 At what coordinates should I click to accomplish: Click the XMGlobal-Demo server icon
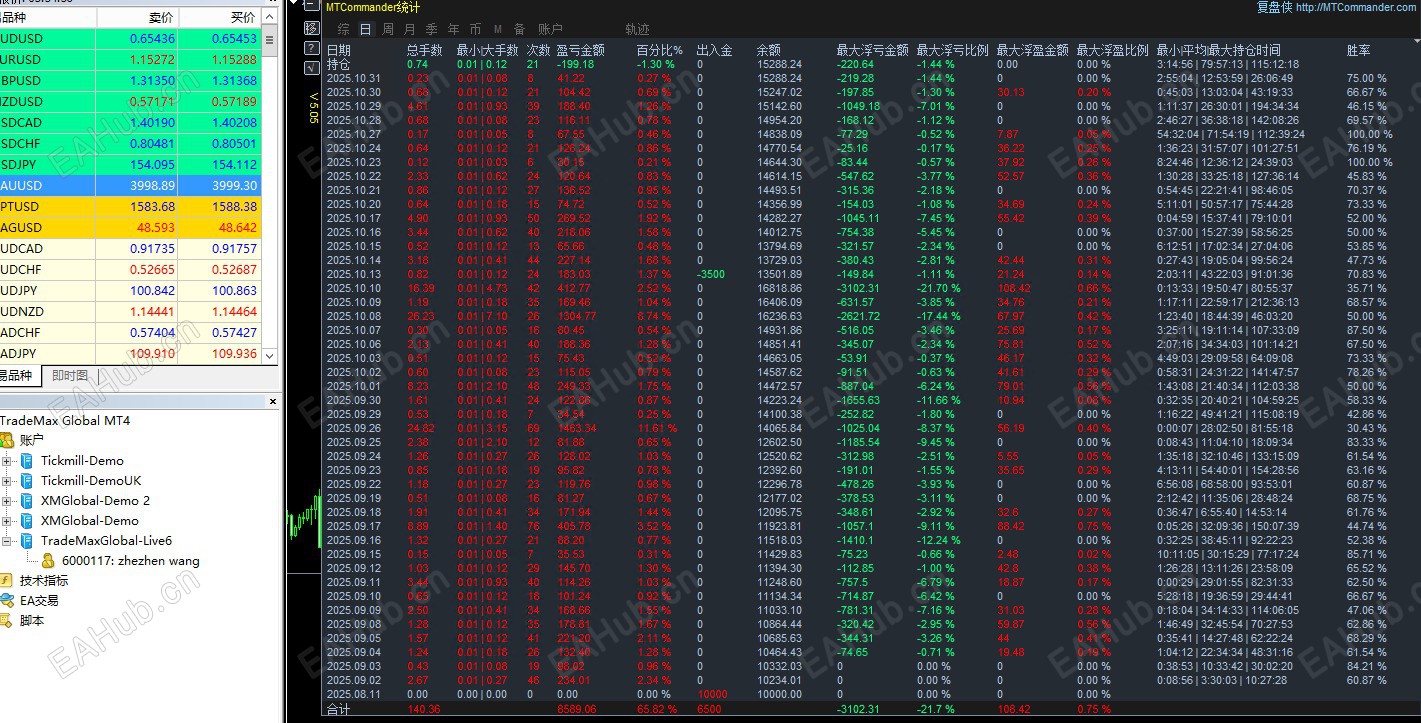click(x=27, y=521)
